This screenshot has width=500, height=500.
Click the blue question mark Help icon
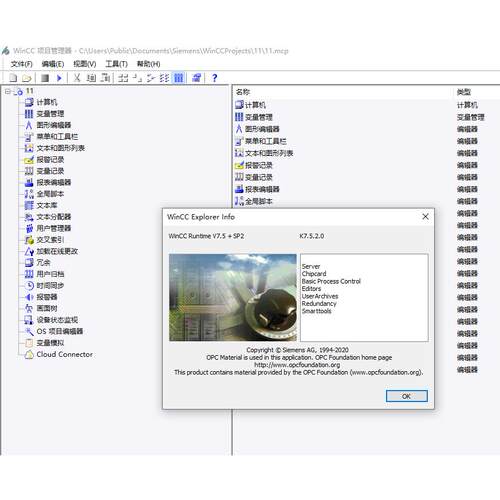point(215,78)
